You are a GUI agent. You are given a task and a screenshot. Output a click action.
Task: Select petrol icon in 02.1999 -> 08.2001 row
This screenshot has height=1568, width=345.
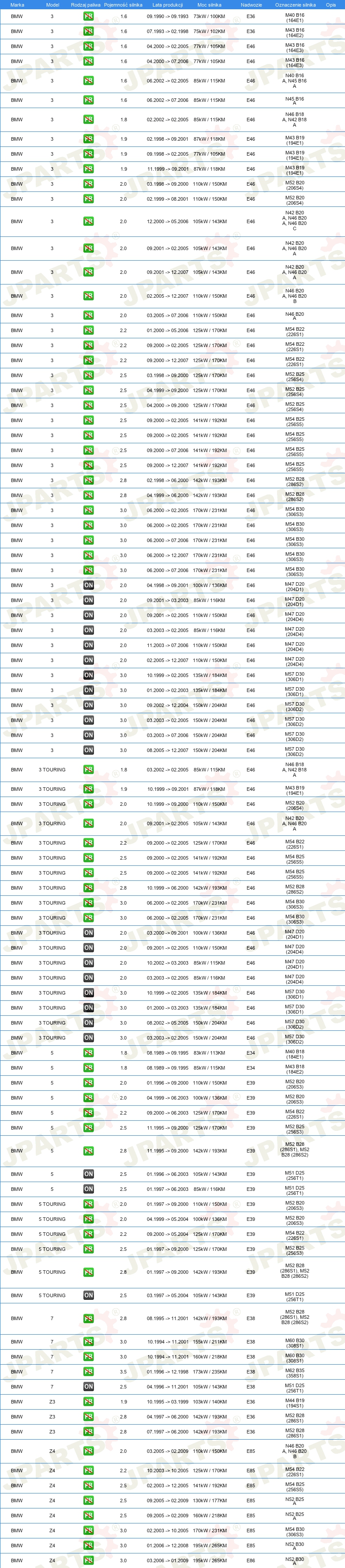[x=88, y=199]
